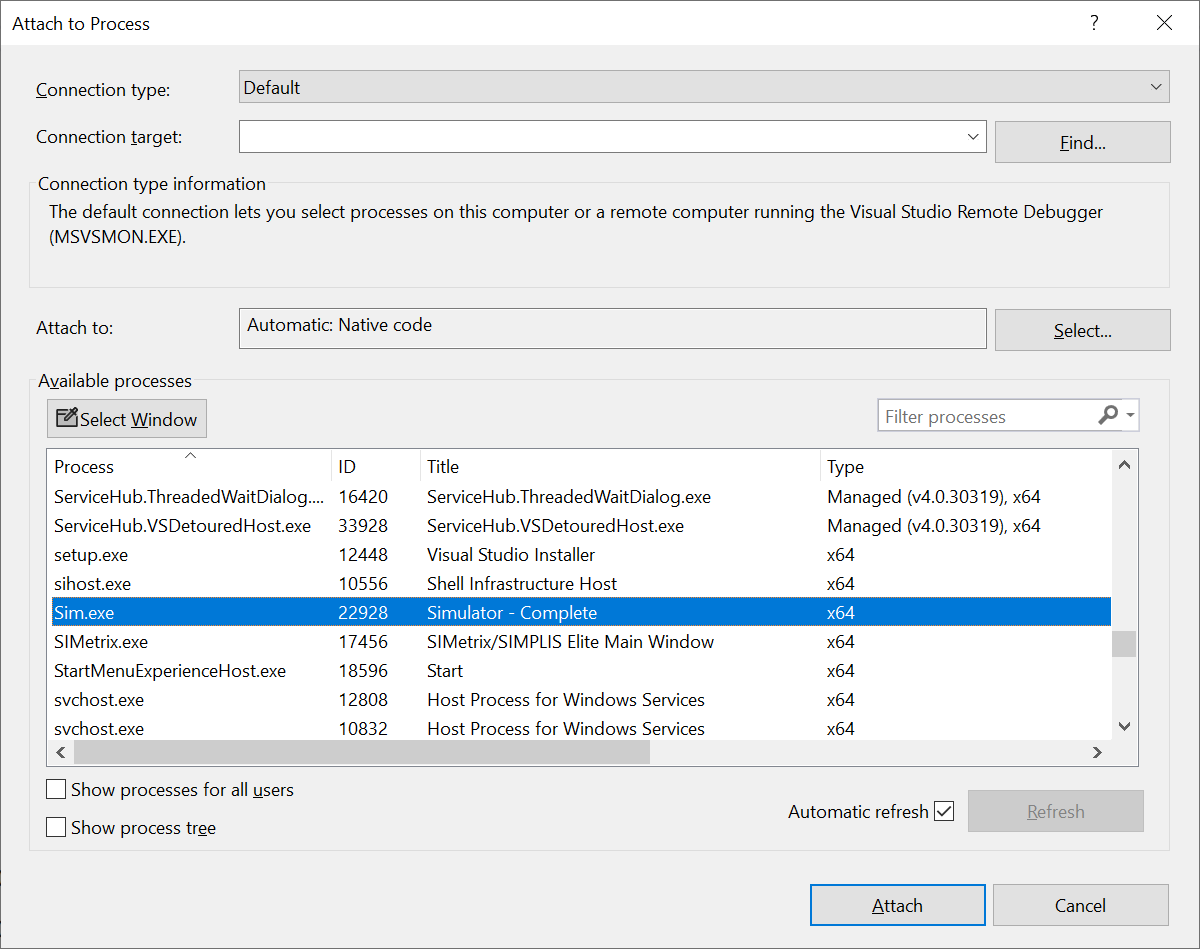Expand the Connection target combo box
This screenshot has height=949, width=1200.
(x=973, y=137)
